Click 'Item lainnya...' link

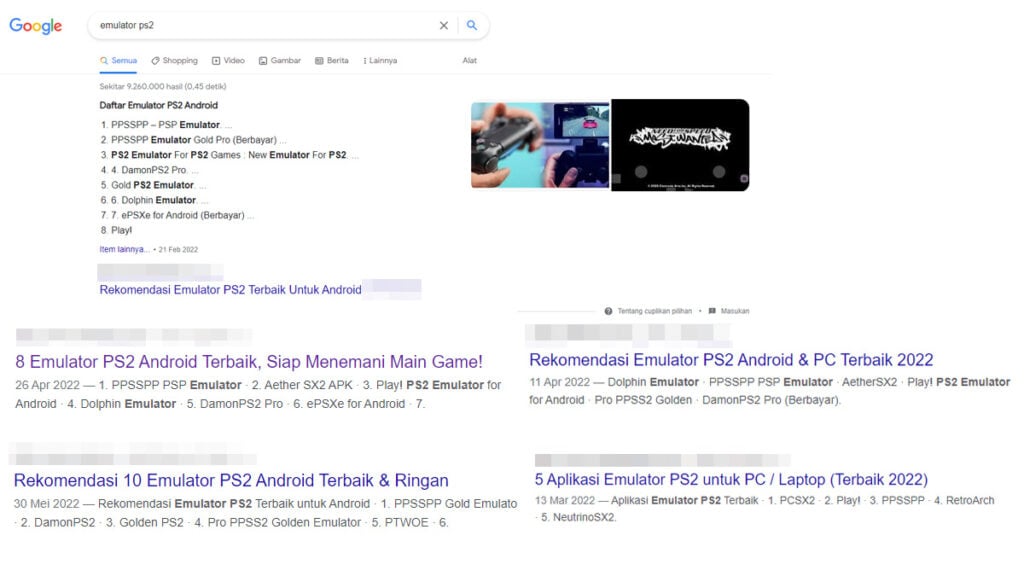(x=124, y=249)
